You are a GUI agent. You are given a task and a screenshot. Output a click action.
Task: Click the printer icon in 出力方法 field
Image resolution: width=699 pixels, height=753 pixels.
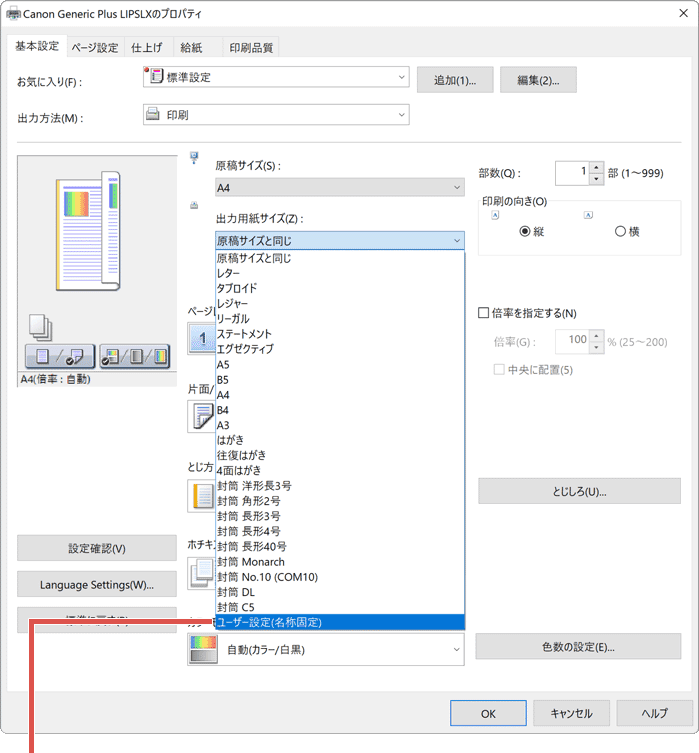click(153, 114)
